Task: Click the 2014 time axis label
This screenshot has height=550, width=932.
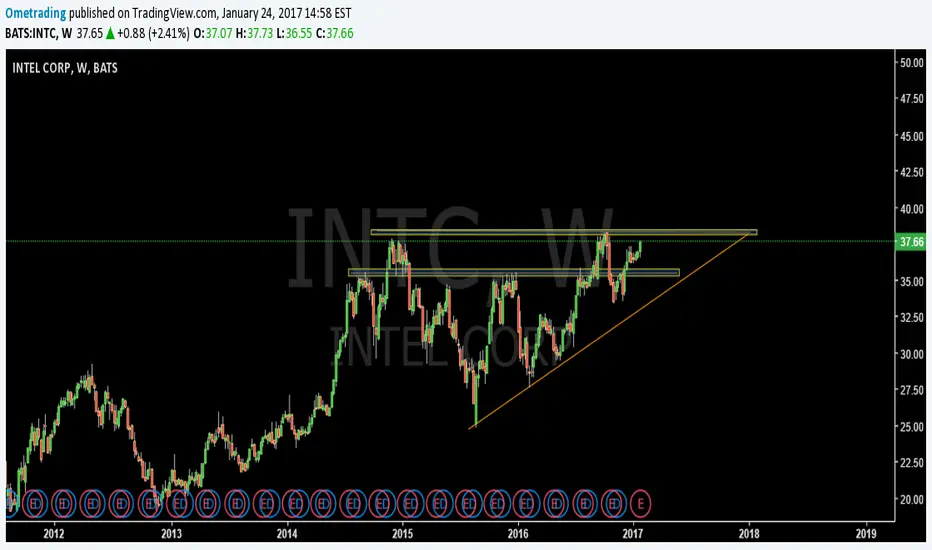Action: (287, 533)
